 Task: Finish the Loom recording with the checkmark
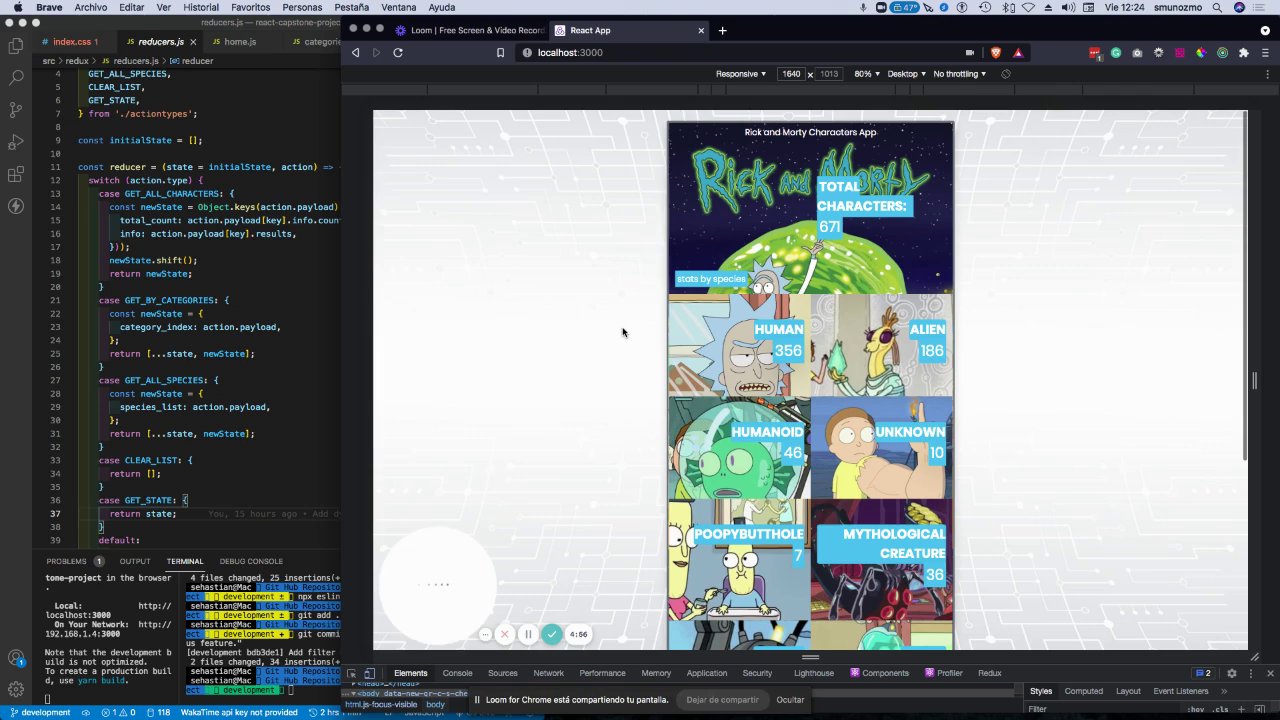pyautogui.click(x=552, y=634)
